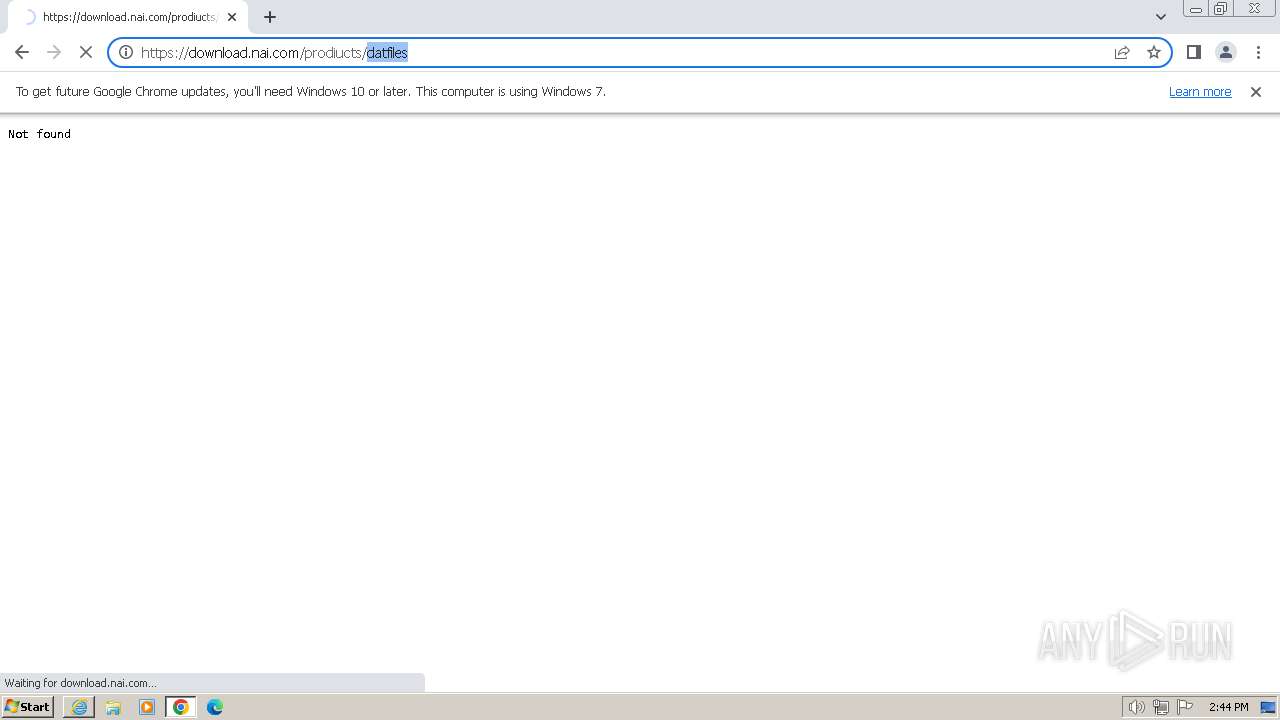
Task: Open the Windows Start menu
Action: (x=28, y=706)
